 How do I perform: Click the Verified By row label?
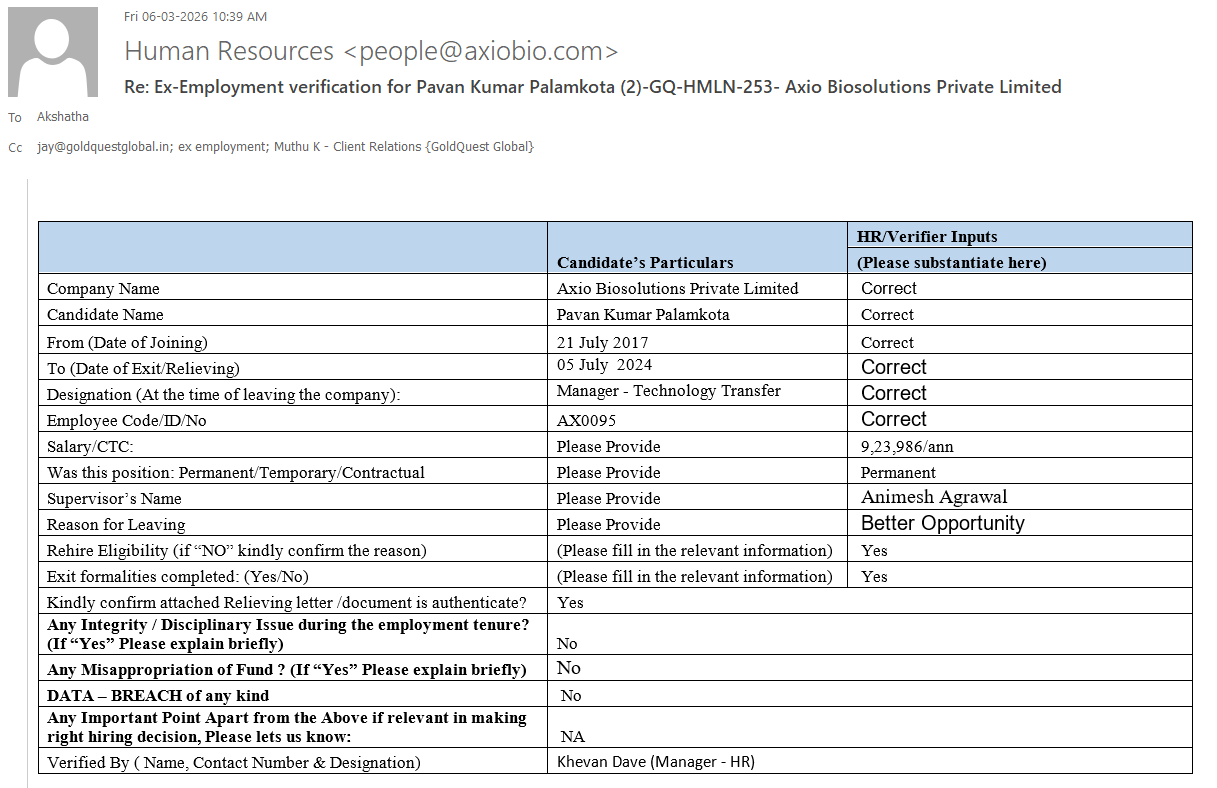coord(234,762)
